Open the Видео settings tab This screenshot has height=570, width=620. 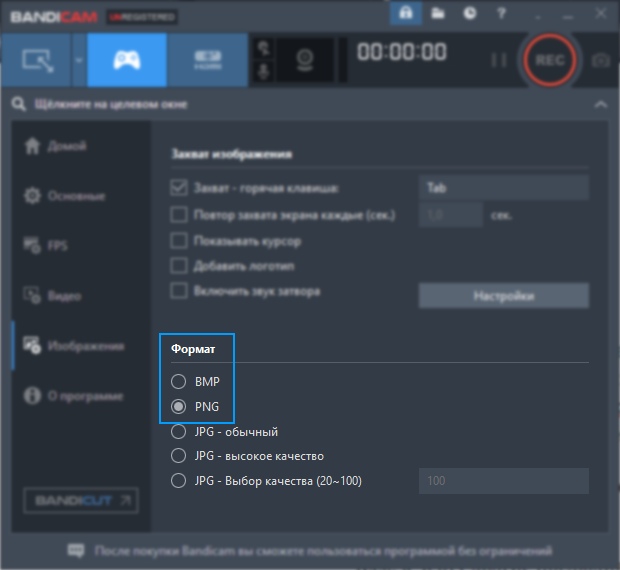pos(81,296)
